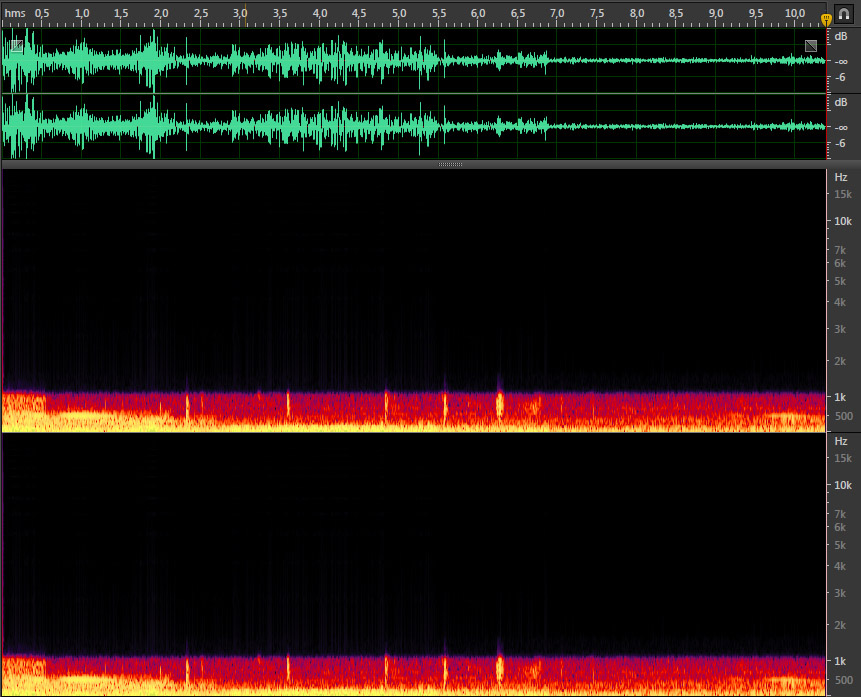The width and height of the screenshot is (861, 697).
Task: Click the 2,5 mark on the time ruler
Action: coord(201,13)
